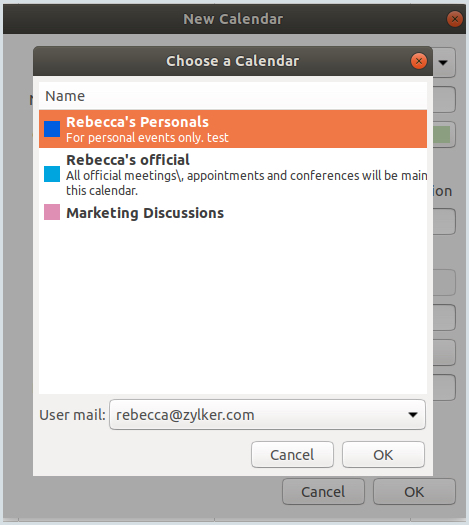Image resolution: width=469 pixels, height=525 pixels.
Task: Click the pink color square of Marketing Discussions
Action: pyautogui.click(x=52, y=212)
